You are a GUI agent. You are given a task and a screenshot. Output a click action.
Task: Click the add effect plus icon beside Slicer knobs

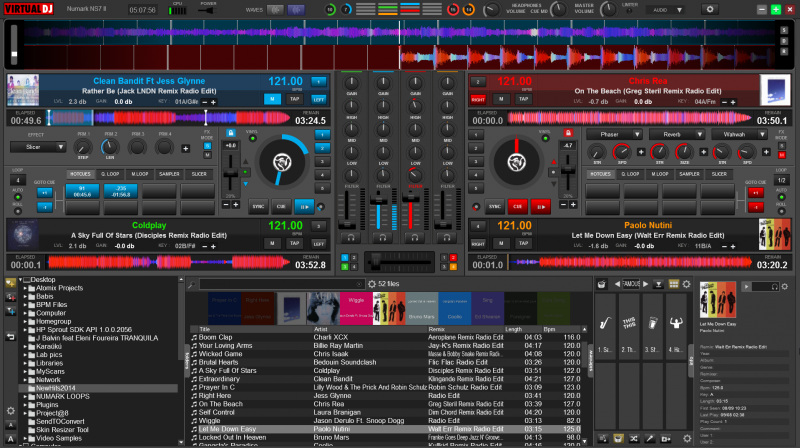click(x=186, y=148)
